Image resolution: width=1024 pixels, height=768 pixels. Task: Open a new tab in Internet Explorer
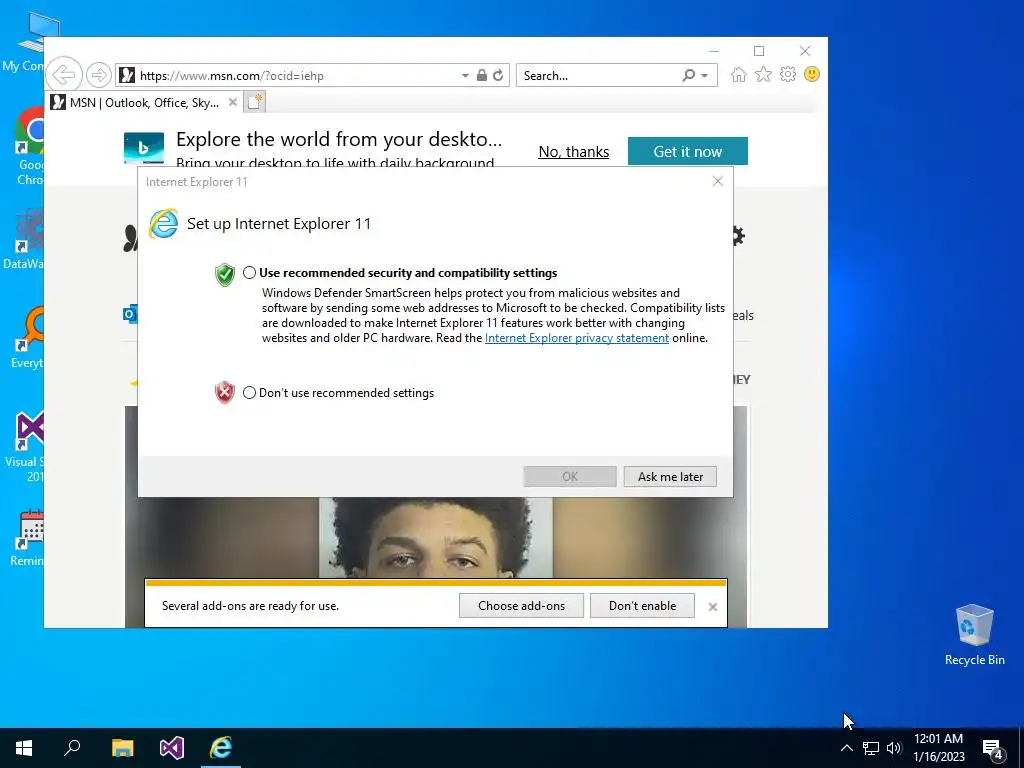pyautogui.click(x=255, y=102)
